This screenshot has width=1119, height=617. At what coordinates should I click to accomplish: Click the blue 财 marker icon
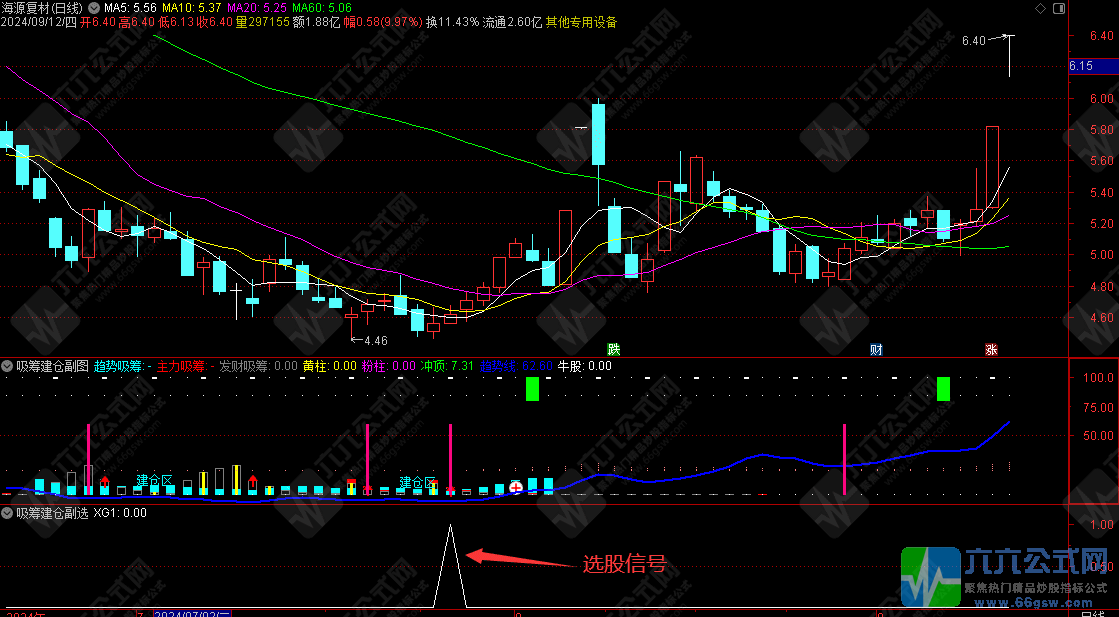click(876, 349)
